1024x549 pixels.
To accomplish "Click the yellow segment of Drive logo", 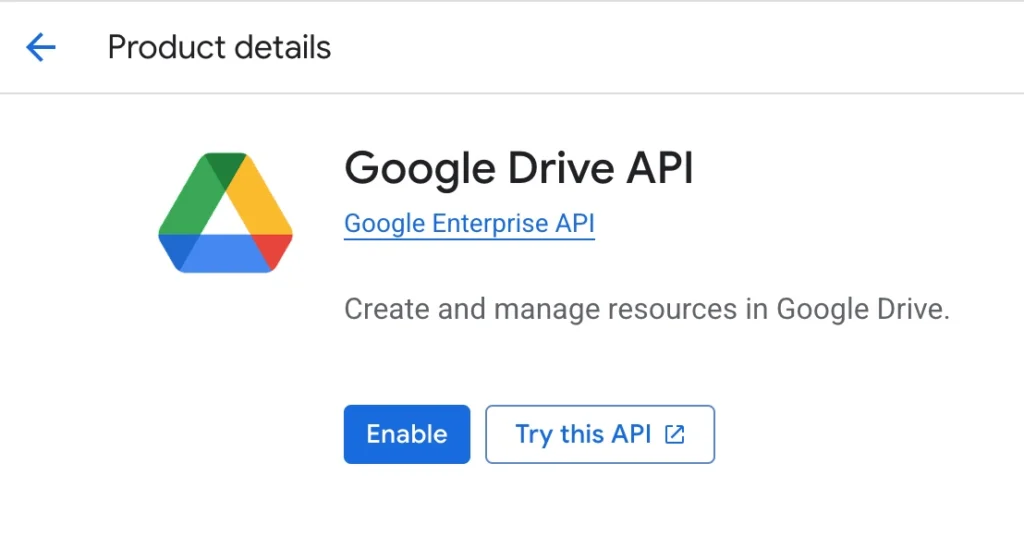I will tap(258, 196).
